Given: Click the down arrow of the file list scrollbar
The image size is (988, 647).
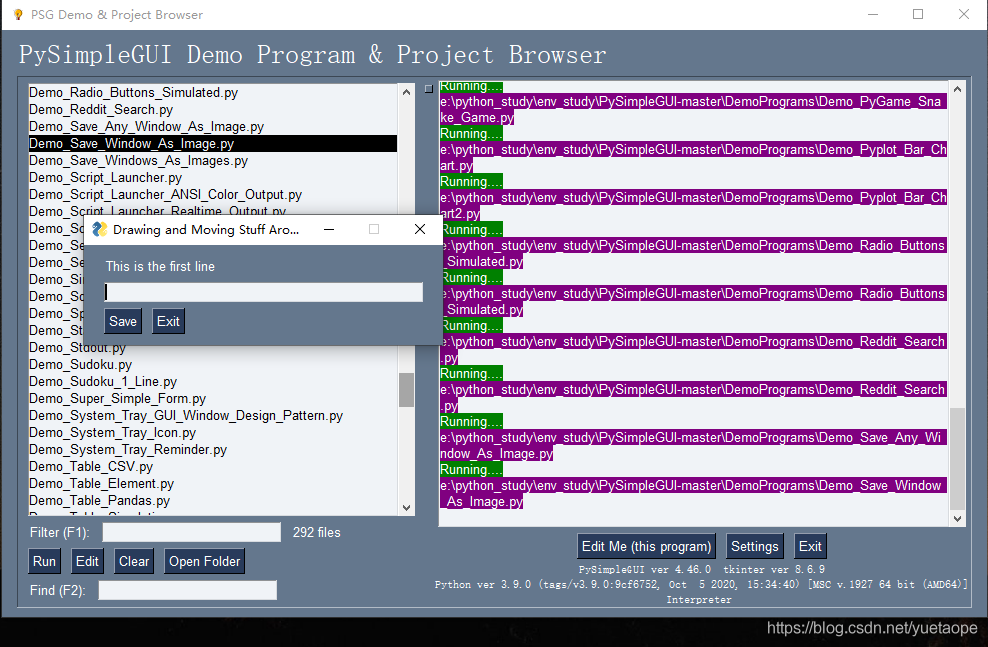Looking at the screenshot, I should pos(406,507).
